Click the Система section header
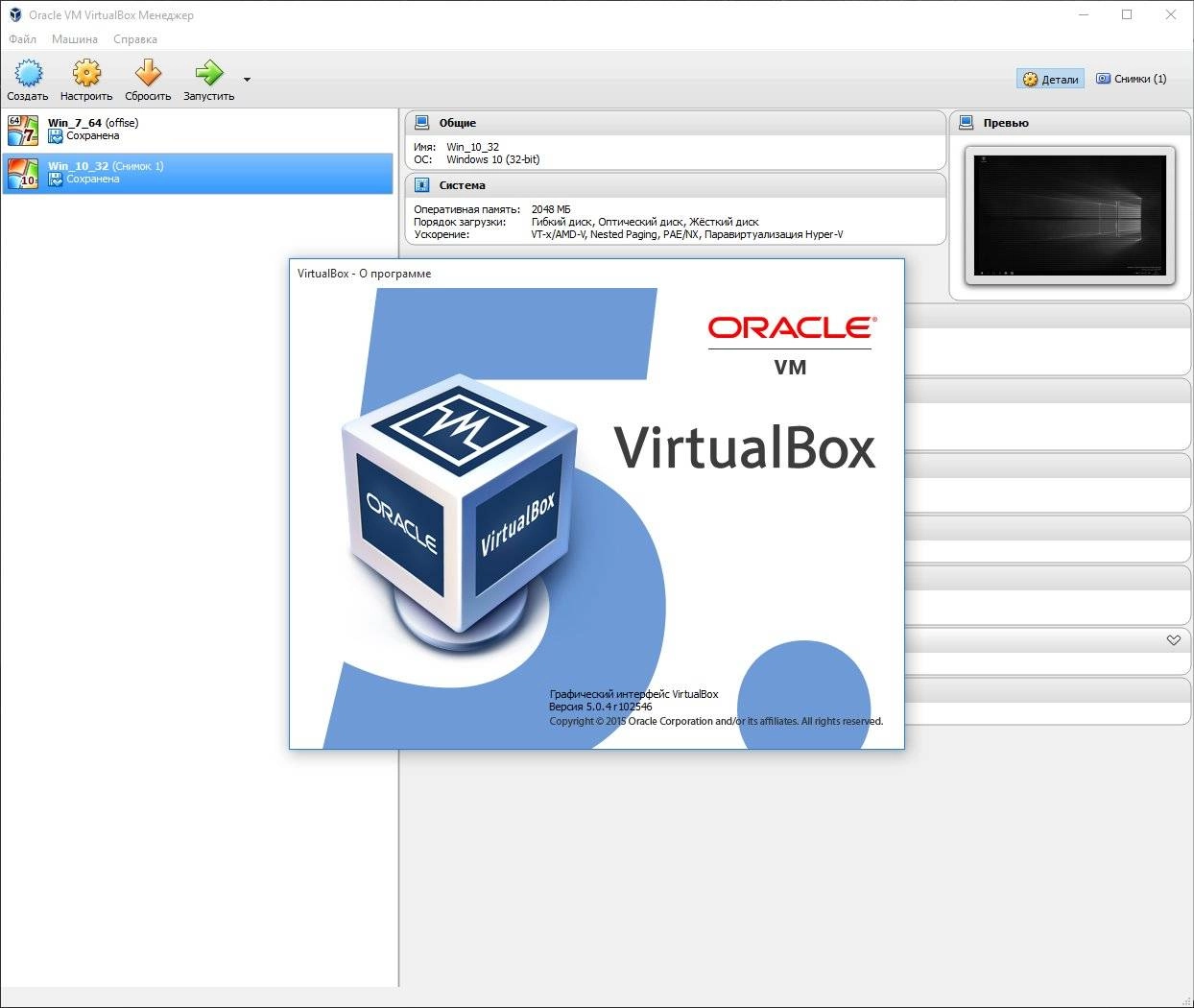This screenshot has width=1194, height=1008. pos(676,185)
